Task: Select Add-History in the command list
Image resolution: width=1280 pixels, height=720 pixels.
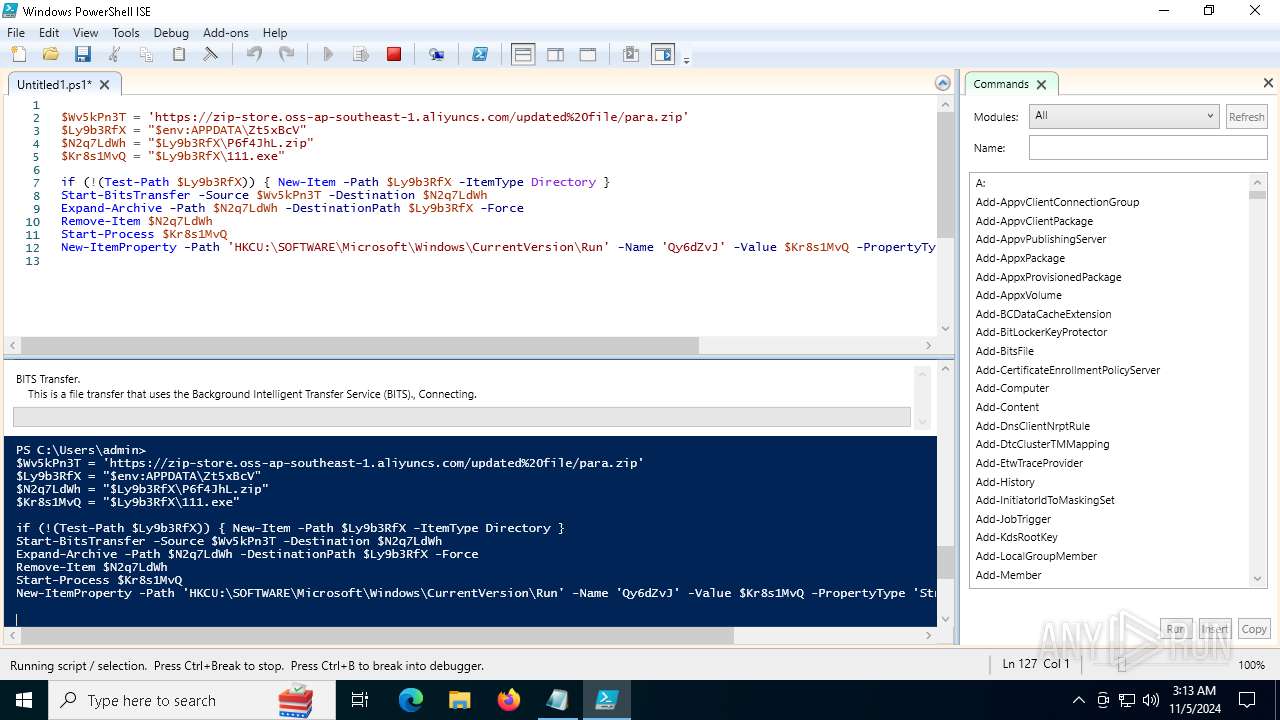Action: click(1005, 482)
